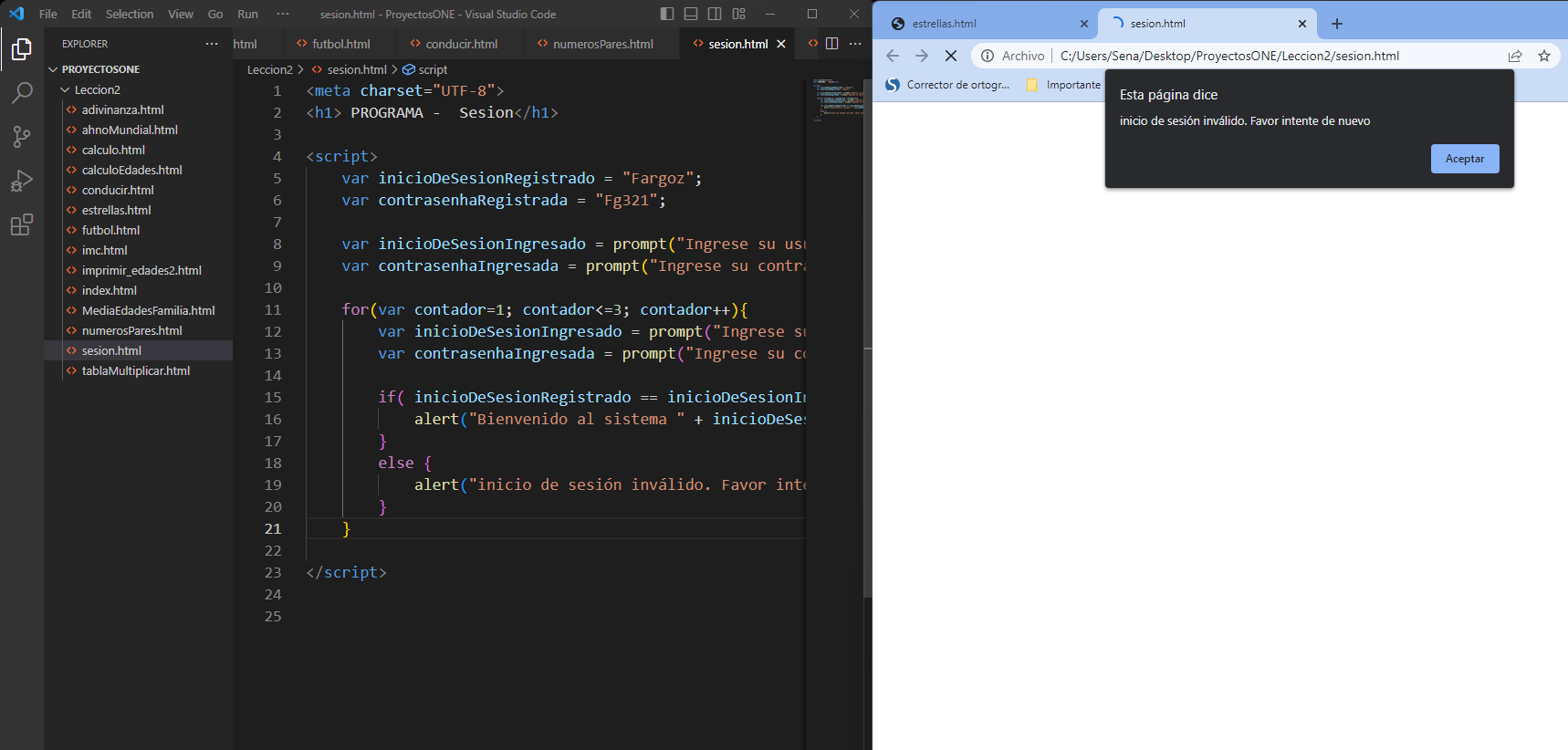Screen dimensions: 1568x750
Task: Open the Search view in activity bar
Action: coord(22,92)
